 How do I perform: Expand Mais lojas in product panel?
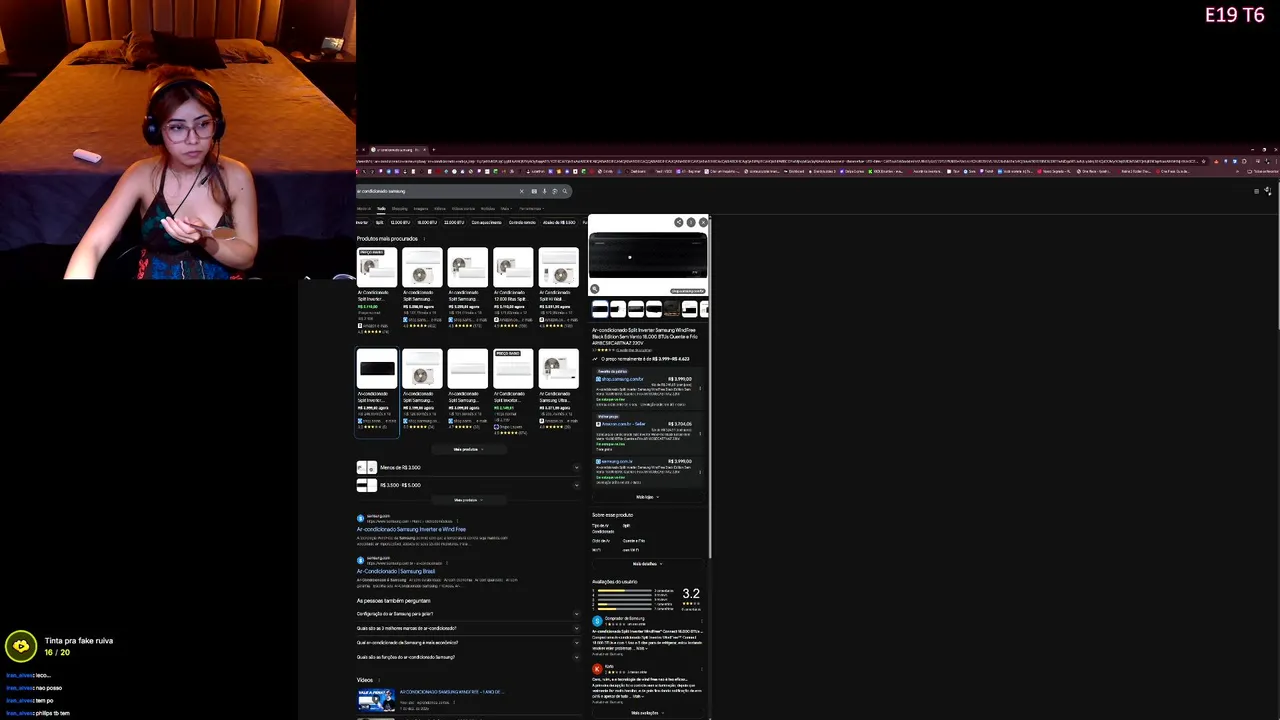coord(646,497)
